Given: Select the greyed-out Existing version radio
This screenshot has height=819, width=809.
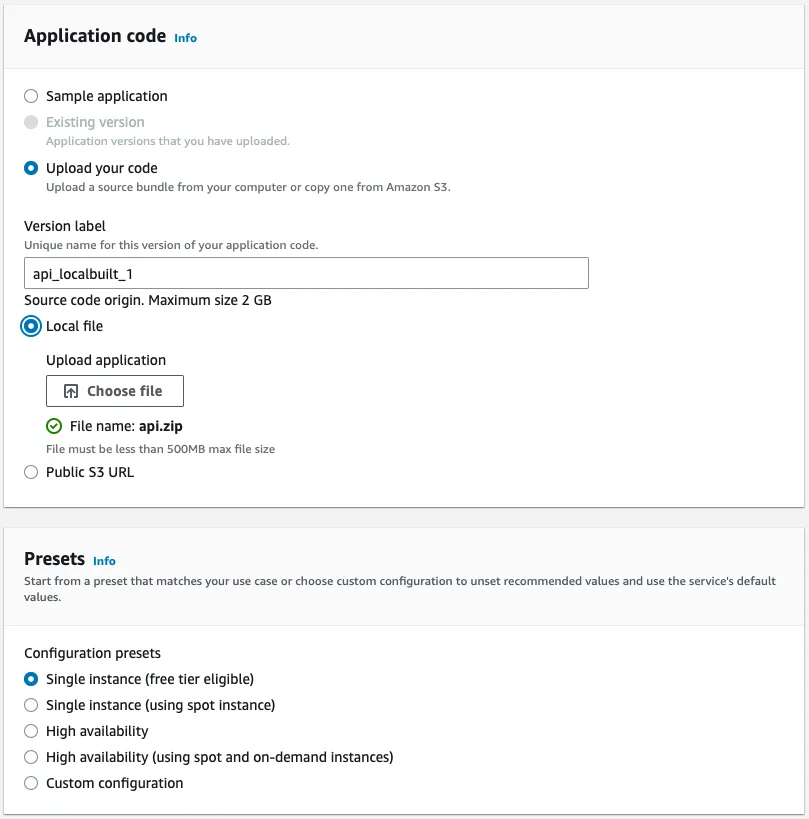Looking at the screenshot, I should [31, 122].
